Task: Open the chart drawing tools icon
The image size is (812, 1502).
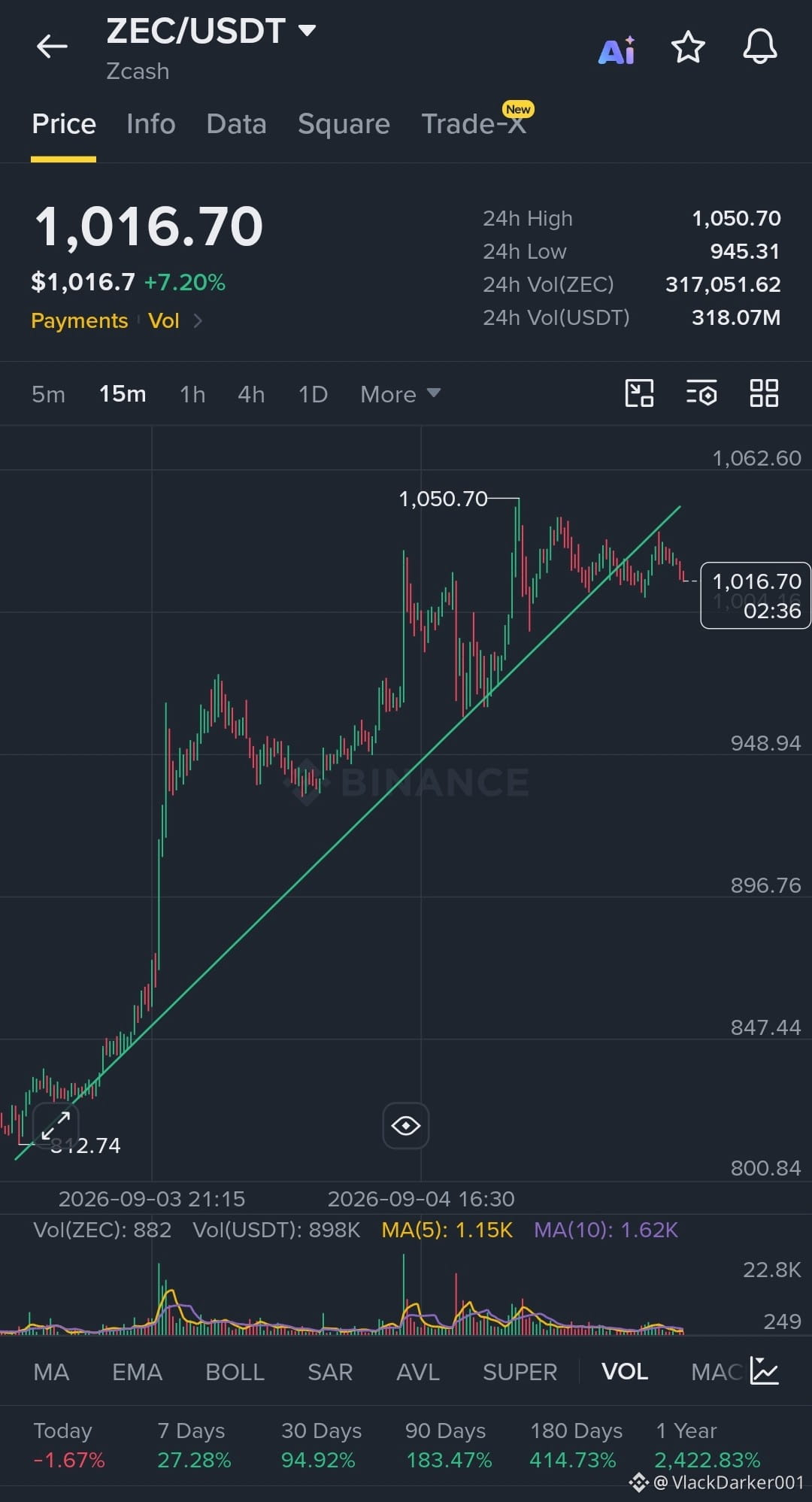Action: (x=639, y=393)
